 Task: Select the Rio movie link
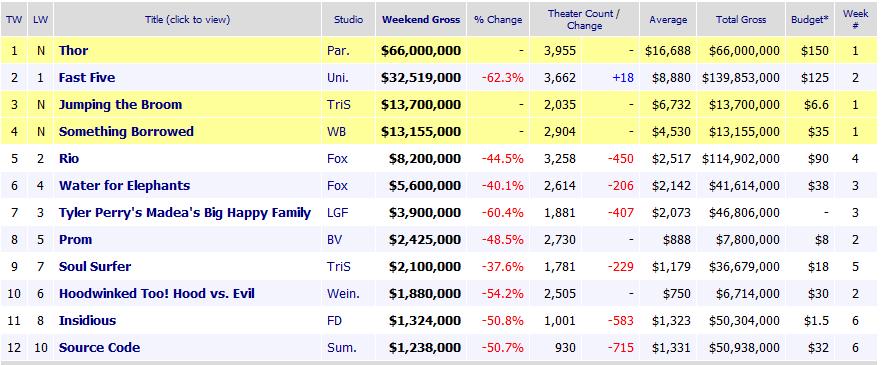coord(69,159)
